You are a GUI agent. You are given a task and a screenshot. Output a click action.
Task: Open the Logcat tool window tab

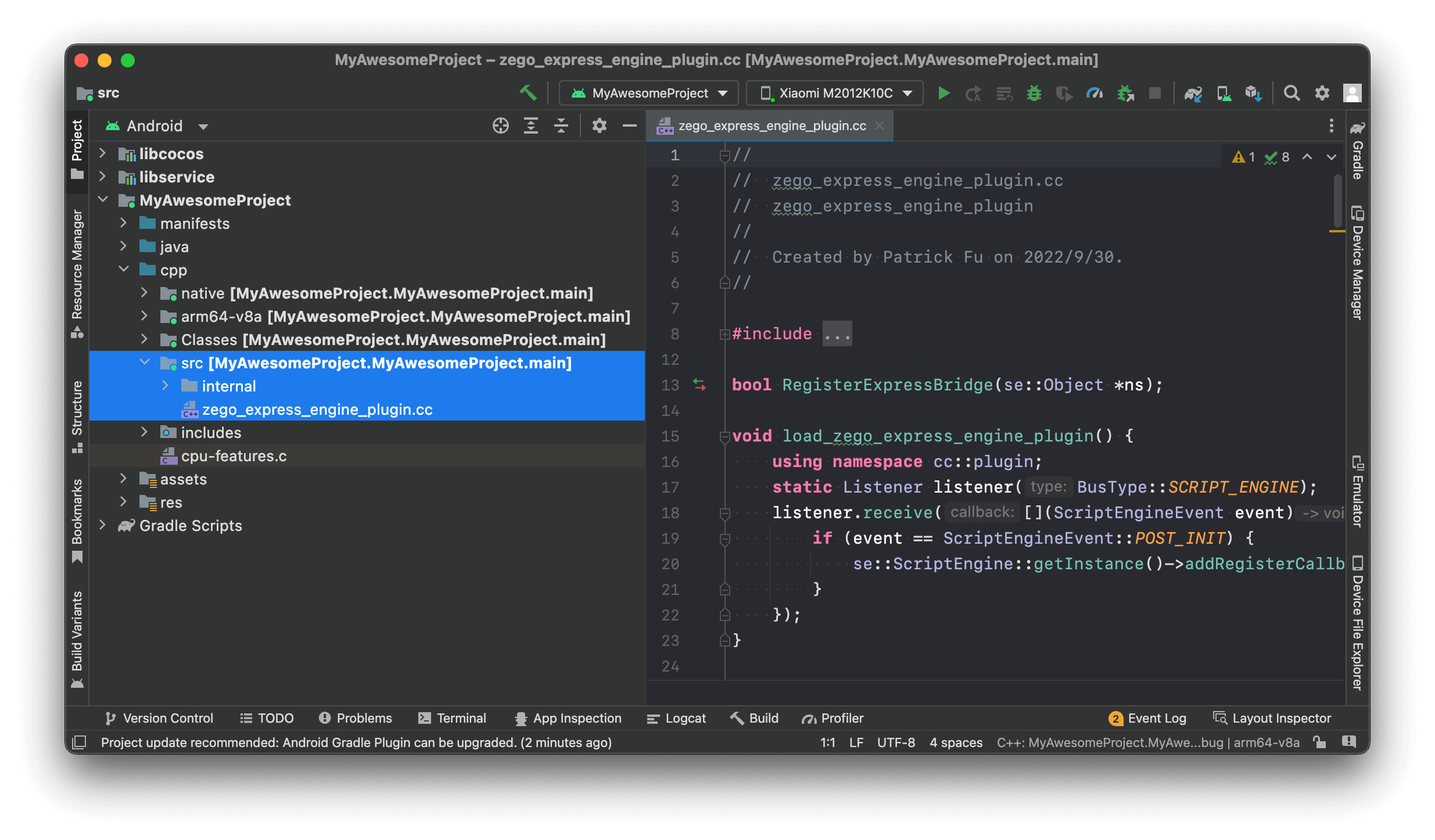pyautogui.click(x=677, y=718)
